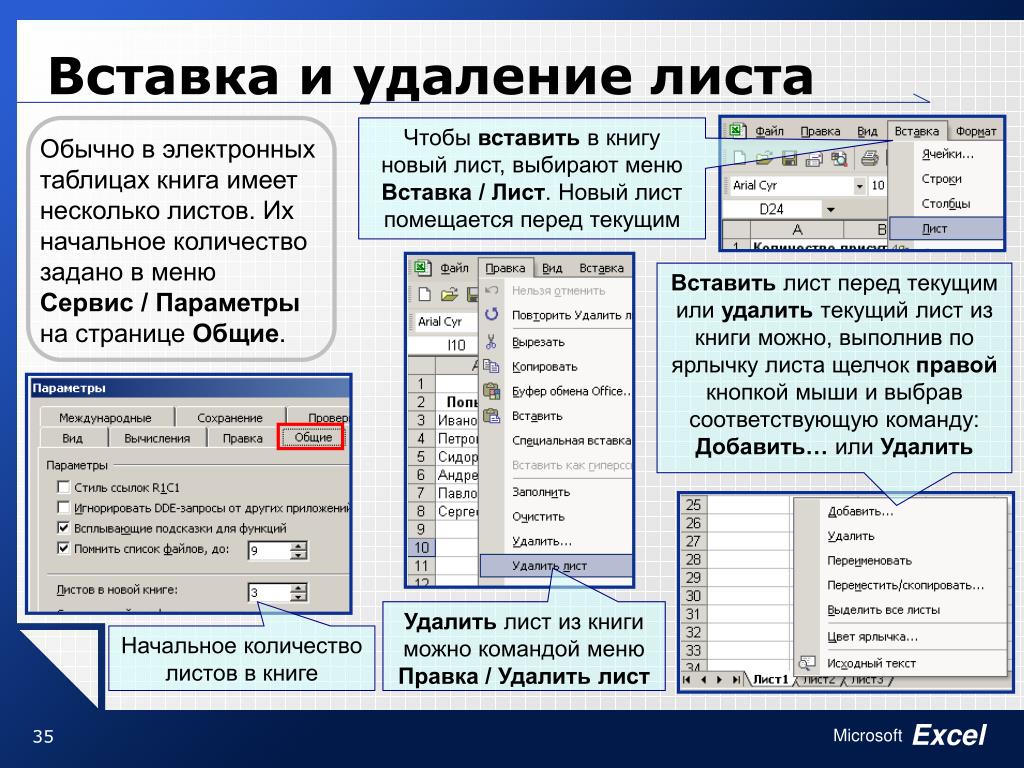The image size is (1024, 768).
Task: Click next sheet arrow near Лист1
Action: click(x=720, y=680)
